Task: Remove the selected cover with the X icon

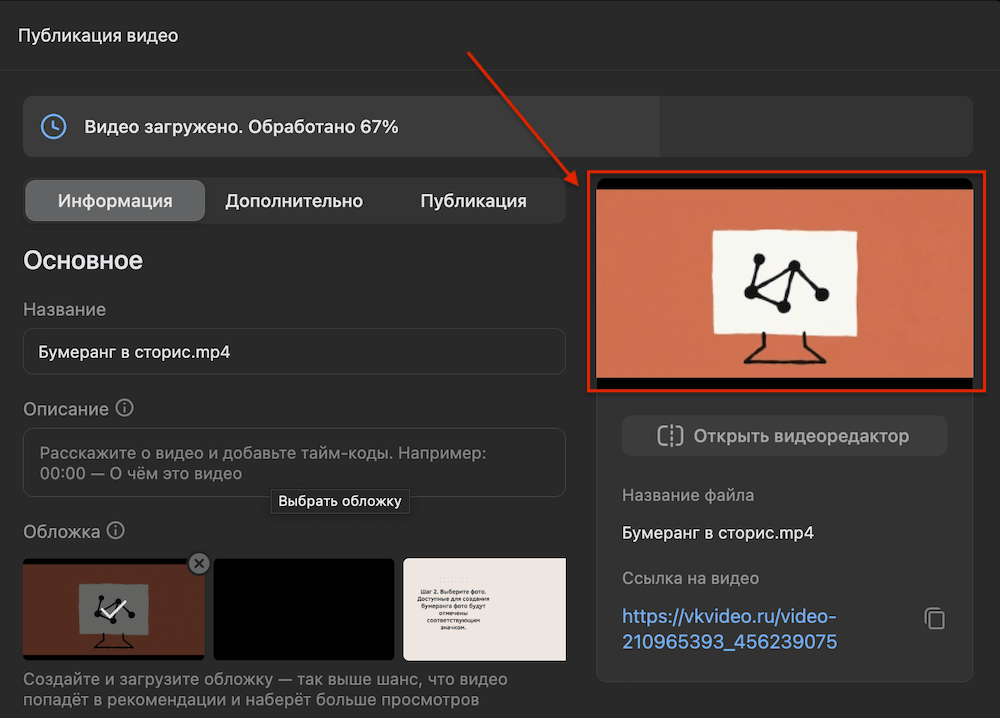Action: [199, 563]
